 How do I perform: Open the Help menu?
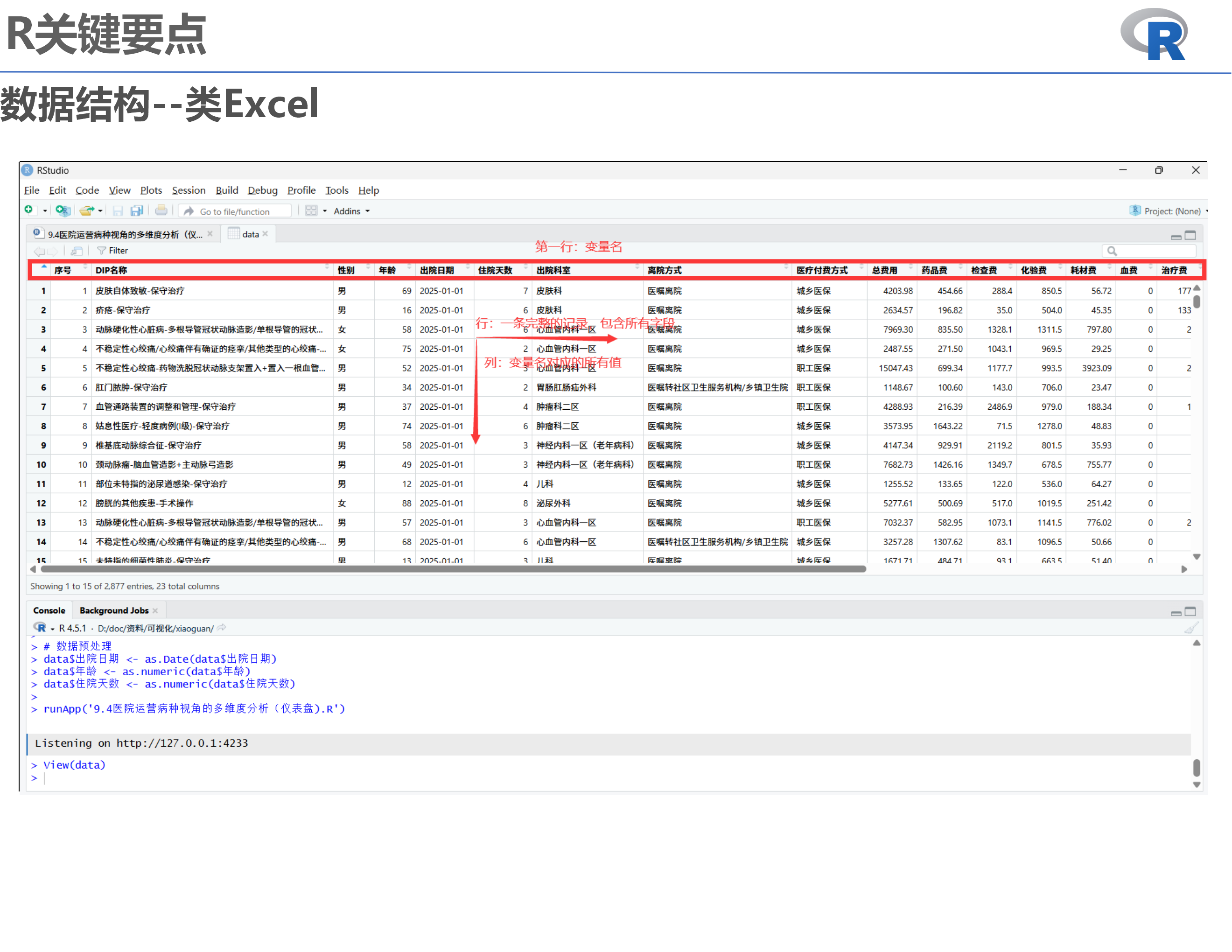[368, 190]
